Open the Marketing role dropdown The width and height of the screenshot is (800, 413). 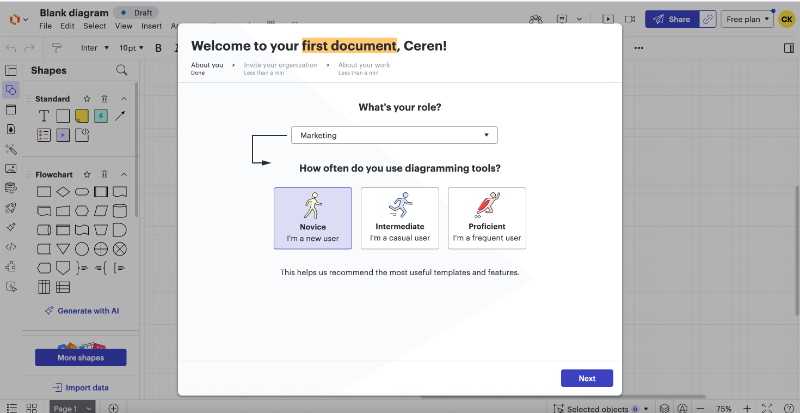(x=394, y=135)
